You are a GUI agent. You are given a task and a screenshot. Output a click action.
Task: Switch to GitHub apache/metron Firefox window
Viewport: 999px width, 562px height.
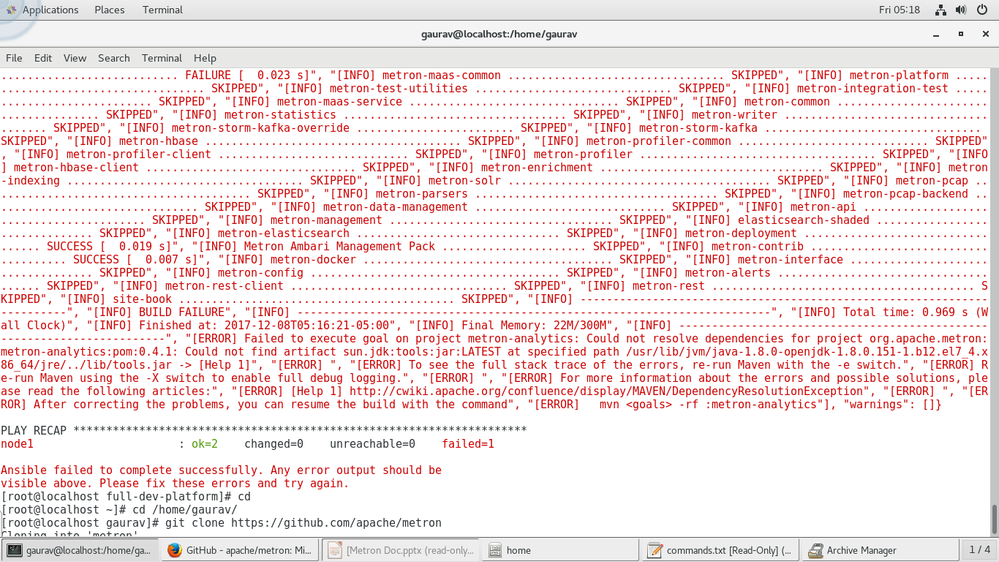240,550
